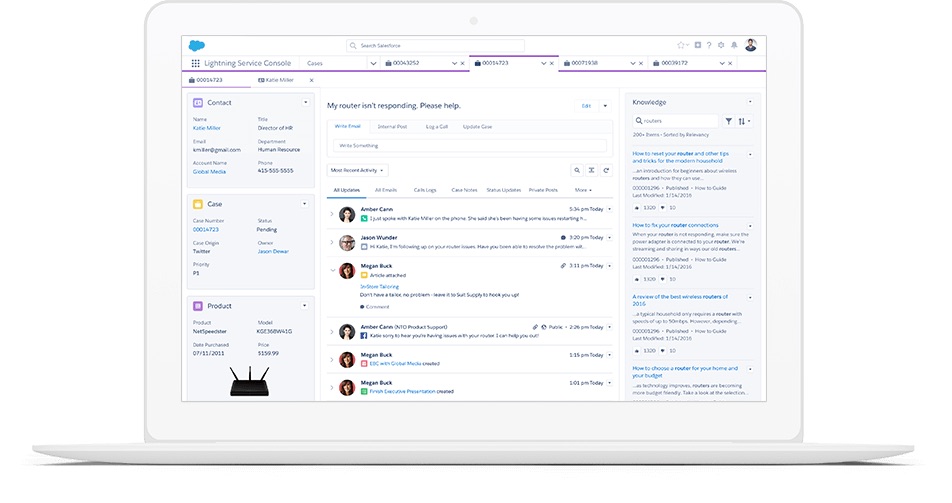Open dropdown on workspace tab 00043252
Image resolution: width=952 pixels, height=503 pixels.
454,63
